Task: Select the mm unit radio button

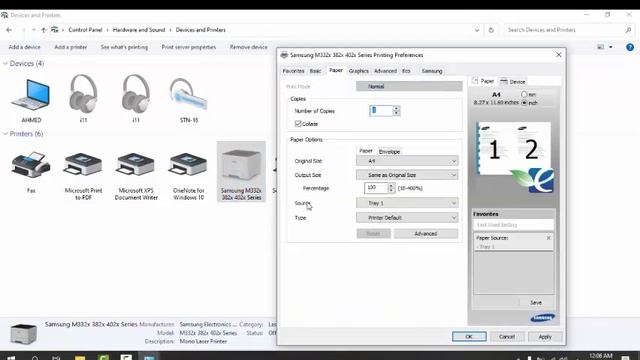Action: [524, 94]
